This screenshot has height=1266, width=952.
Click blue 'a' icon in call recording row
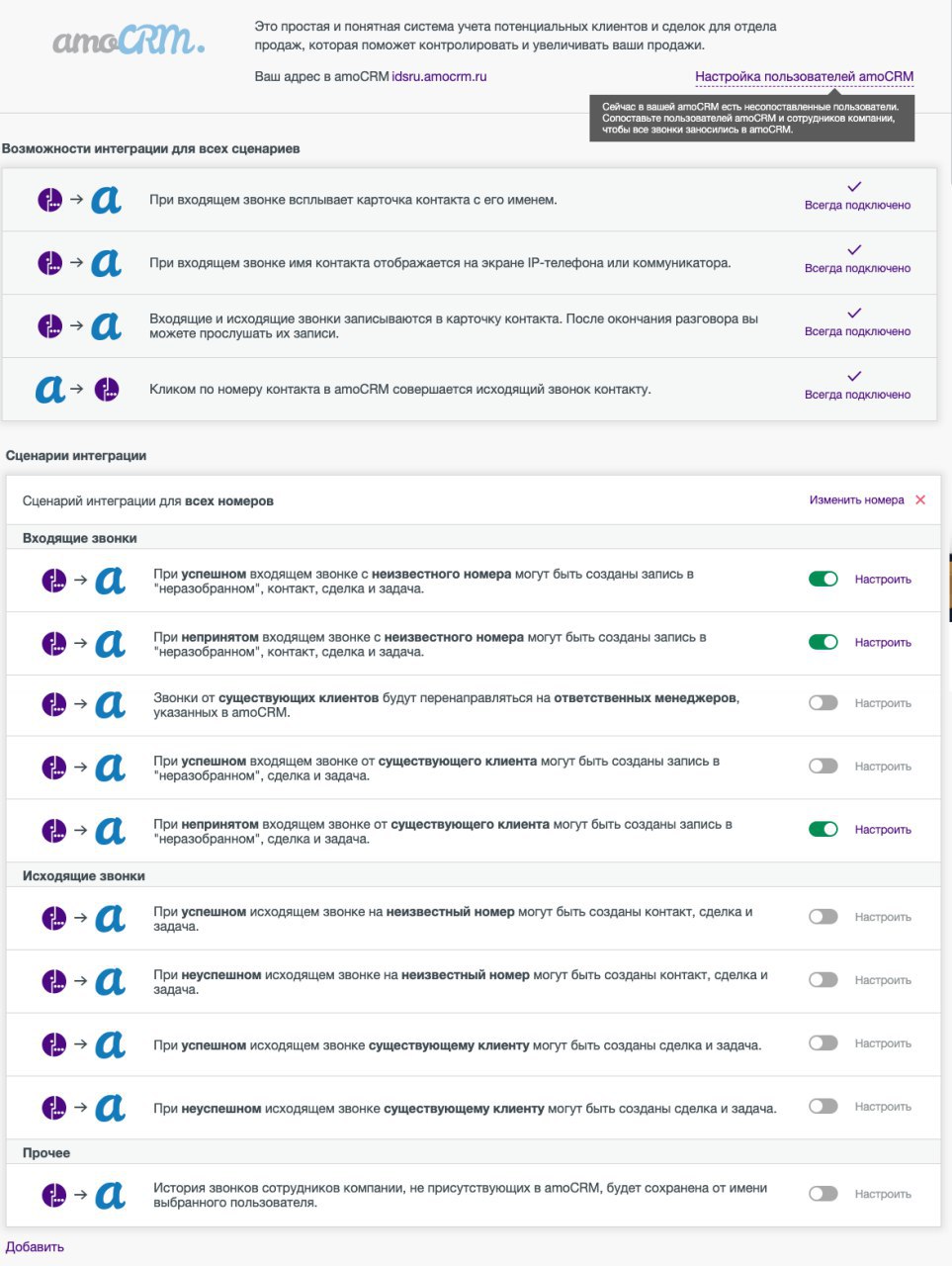tap(106, 327)
